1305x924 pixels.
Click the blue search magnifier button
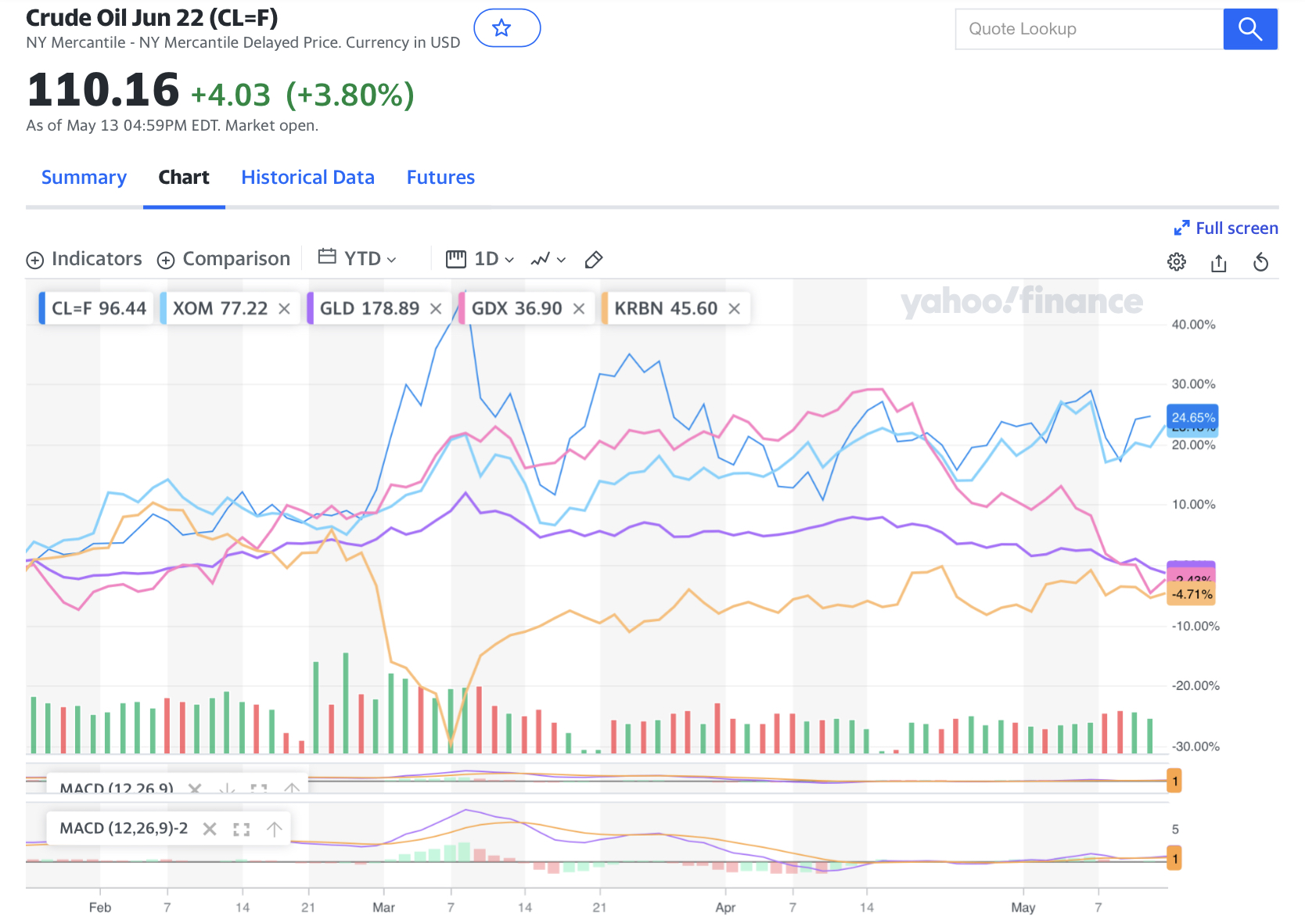point(1249,30)
